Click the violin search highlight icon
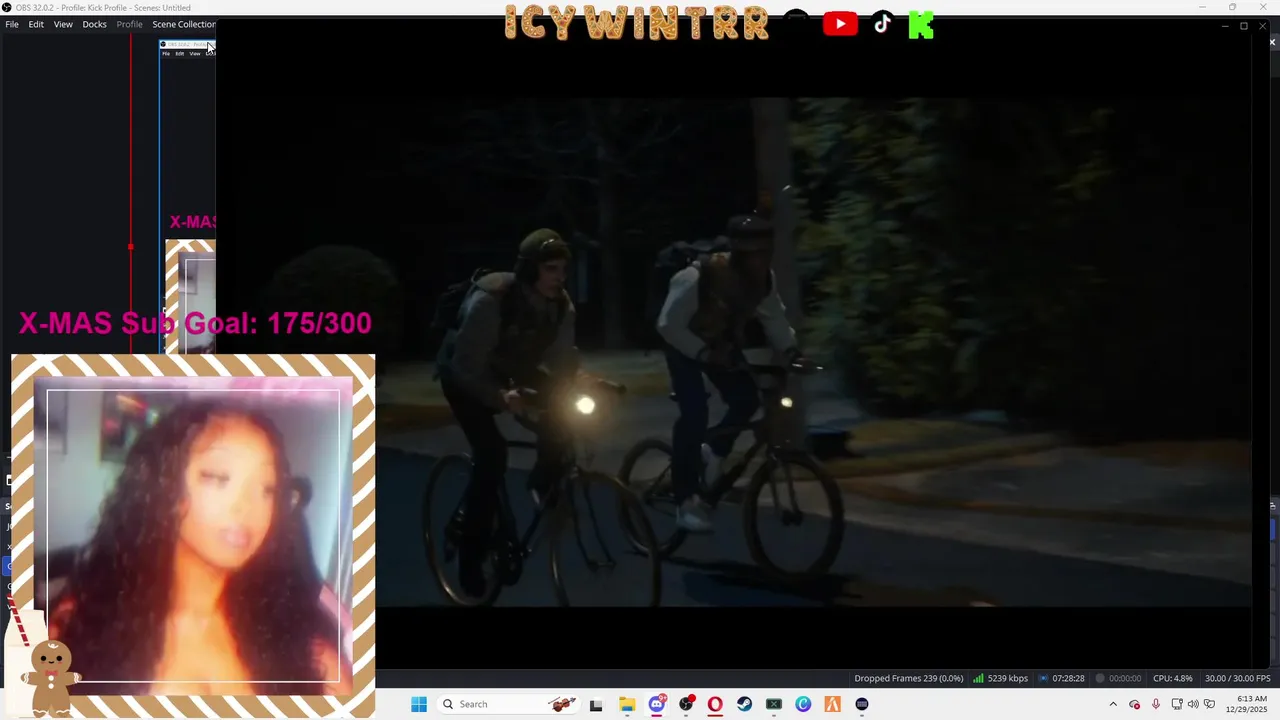This screenshot has width=1280, height=720. pos(563,704)
